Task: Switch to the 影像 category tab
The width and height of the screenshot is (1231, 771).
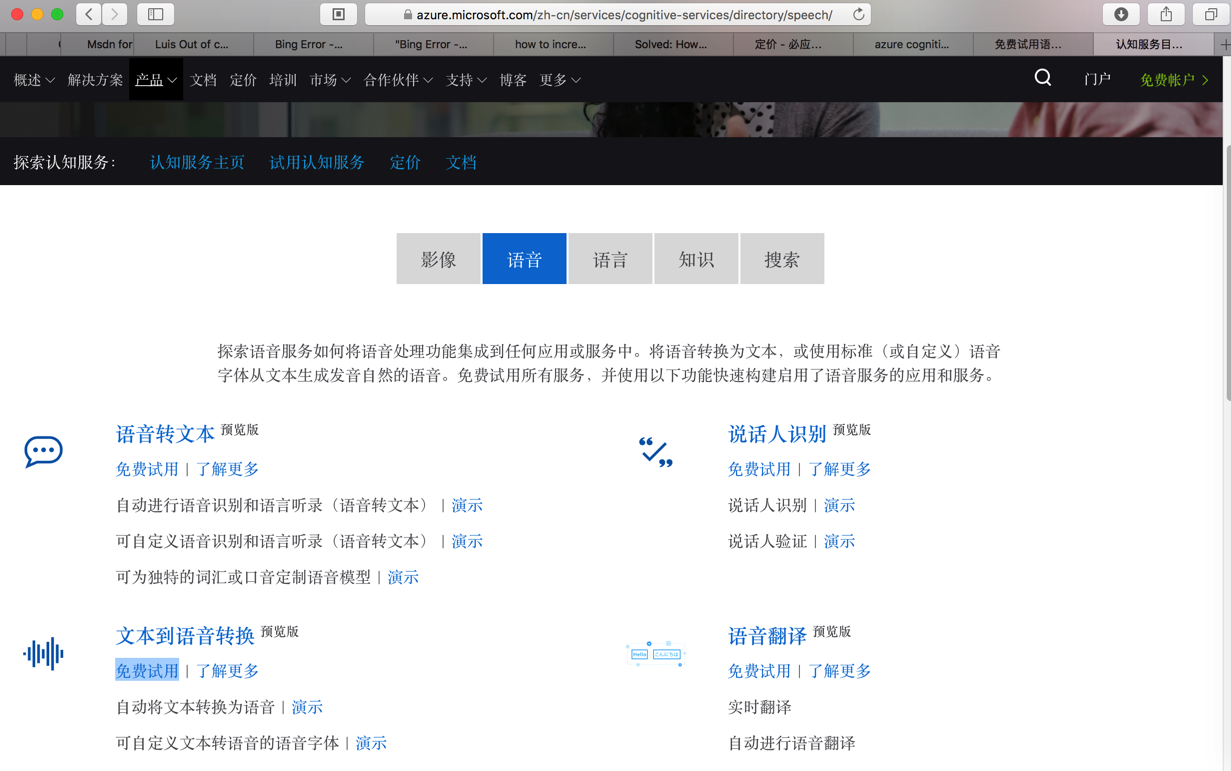Action: 438,259
